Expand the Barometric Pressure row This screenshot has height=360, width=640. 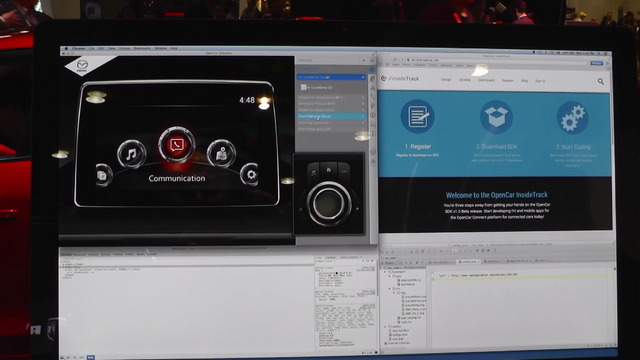click(x=331, y=104)
